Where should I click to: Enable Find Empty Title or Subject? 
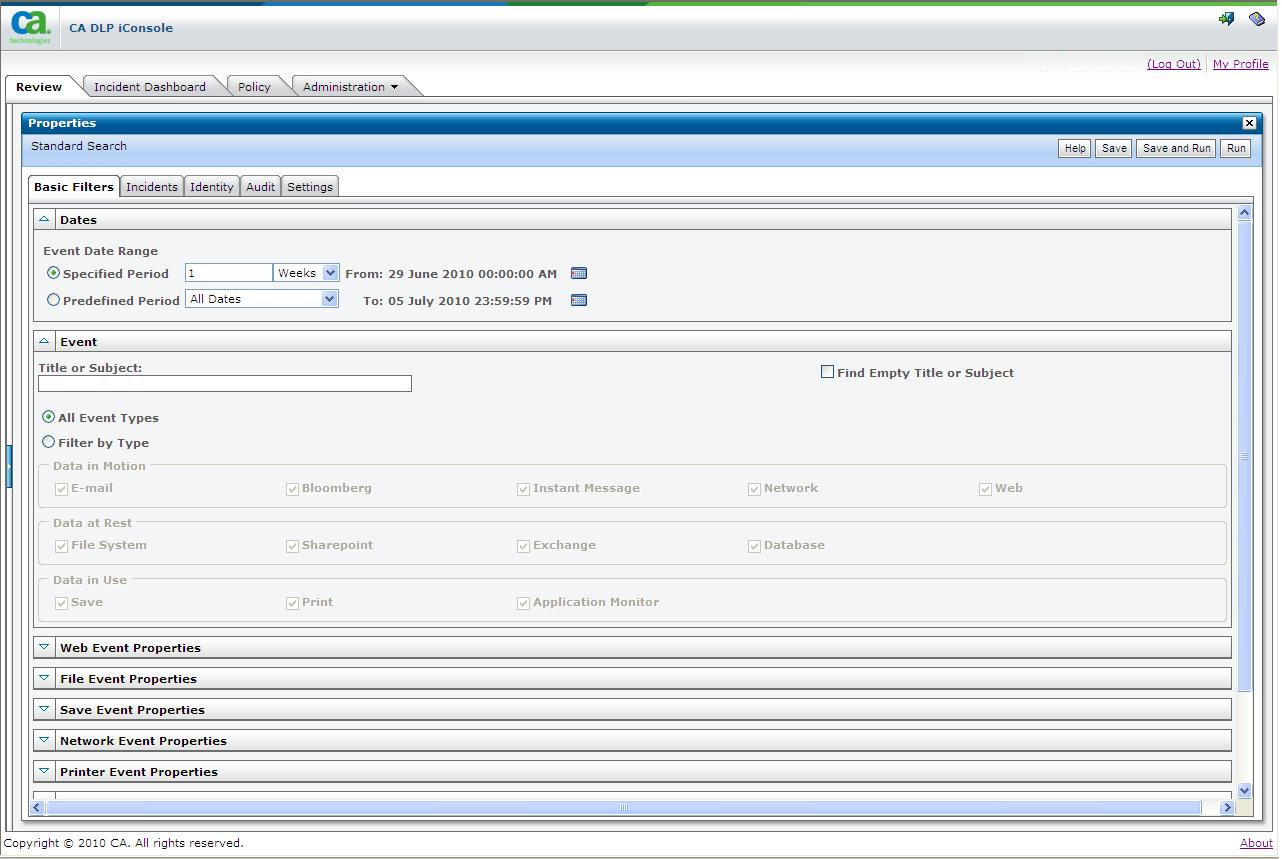(x=827, y=371)
